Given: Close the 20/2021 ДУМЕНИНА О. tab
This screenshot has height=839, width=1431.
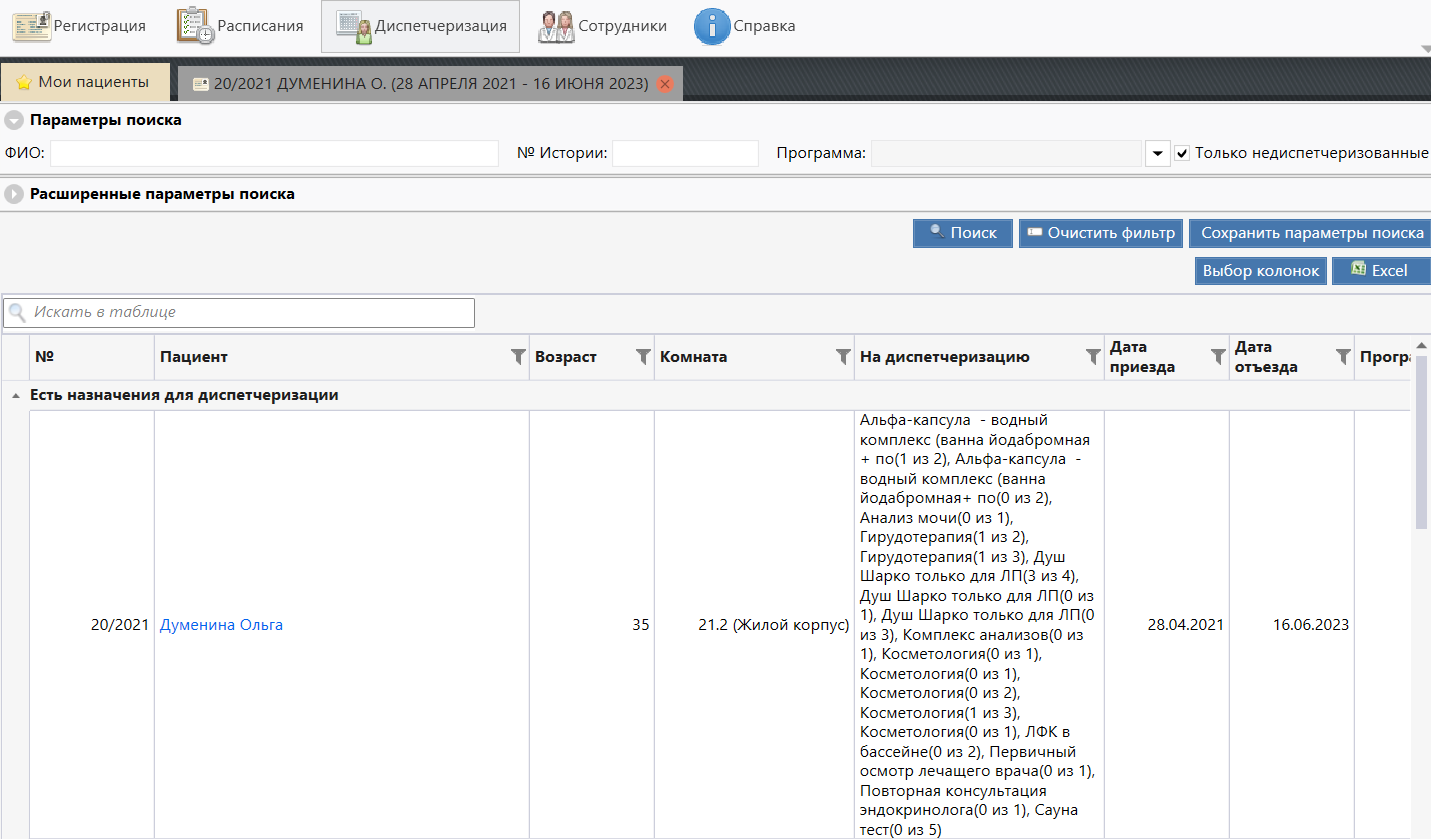Looking at the screenshot, I should (665, 84).
